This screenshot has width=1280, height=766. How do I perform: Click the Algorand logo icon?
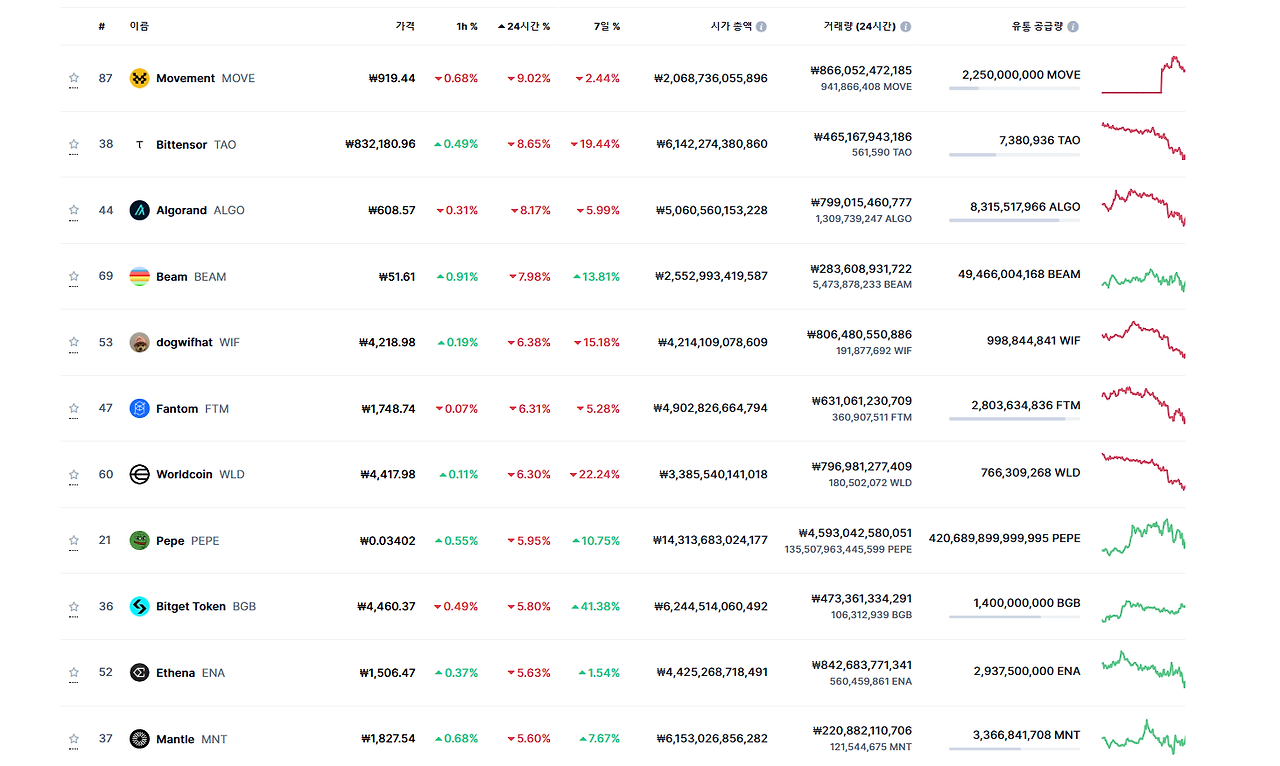139,210
